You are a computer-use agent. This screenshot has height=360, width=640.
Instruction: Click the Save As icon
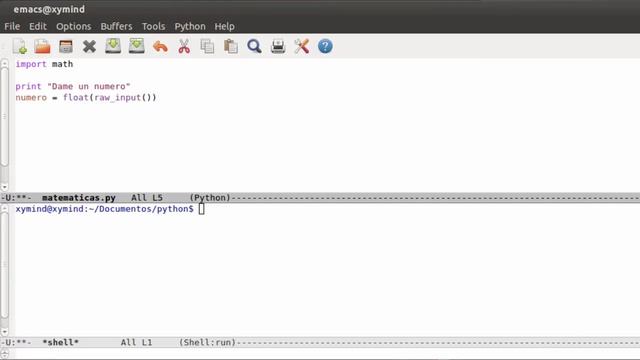pos(136,46)
